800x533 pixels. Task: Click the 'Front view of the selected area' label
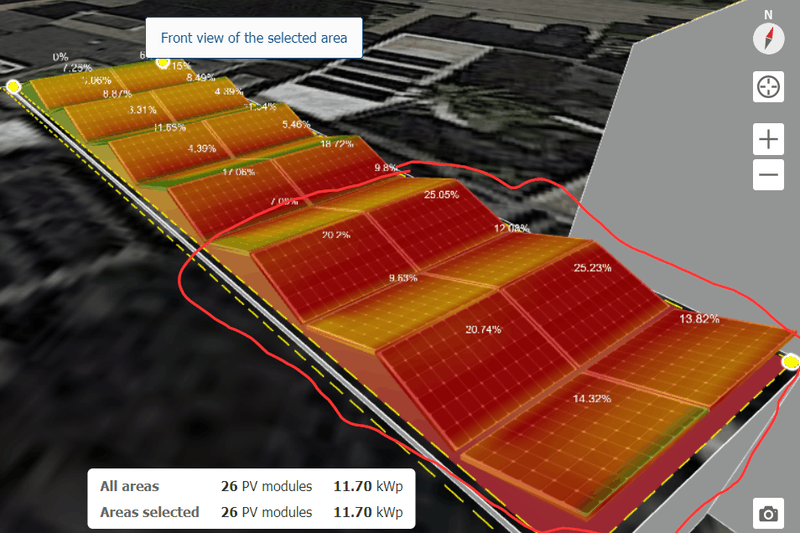coord(254,38)
